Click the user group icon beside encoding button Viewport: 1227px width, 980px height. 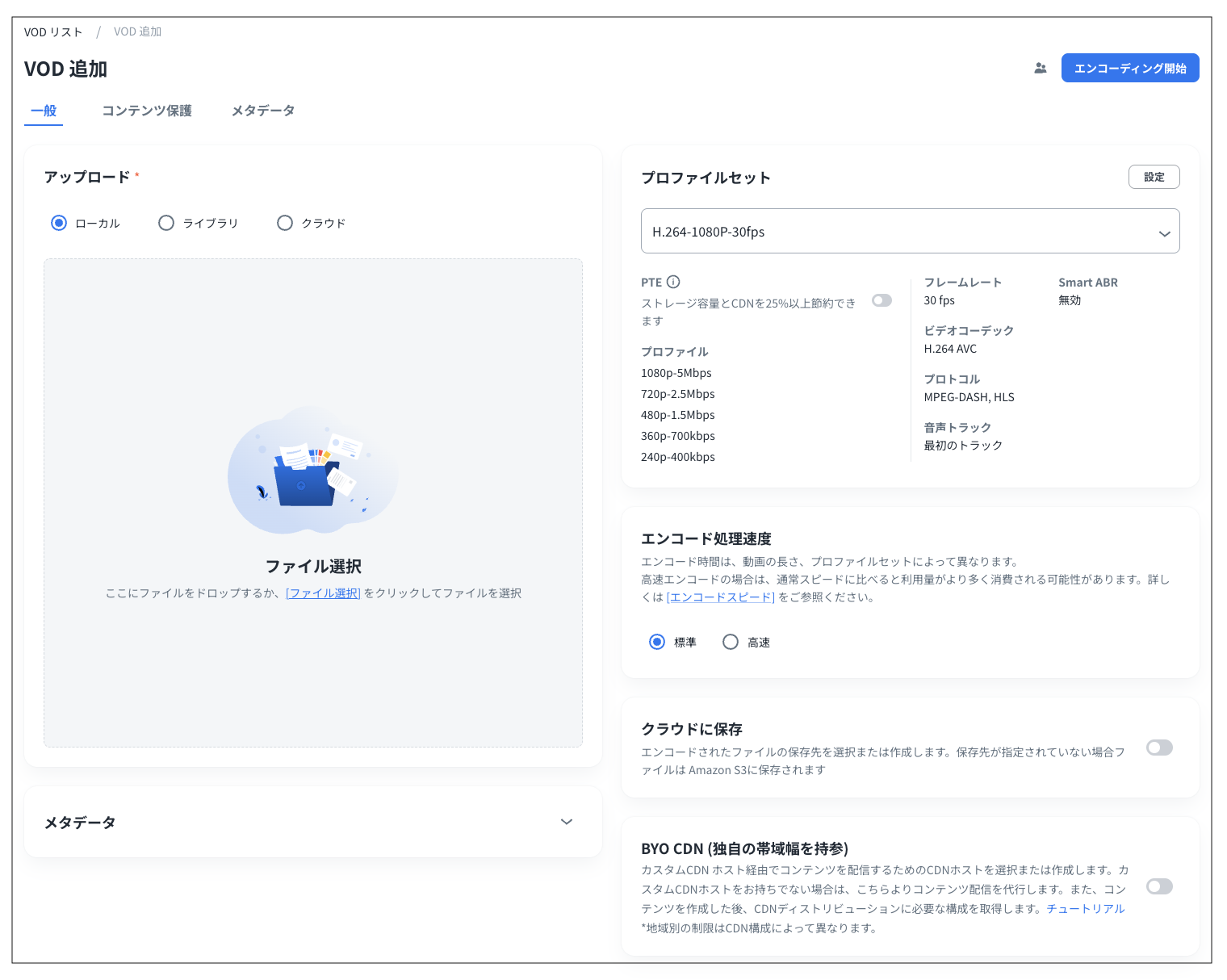[x=1041, y=69]
